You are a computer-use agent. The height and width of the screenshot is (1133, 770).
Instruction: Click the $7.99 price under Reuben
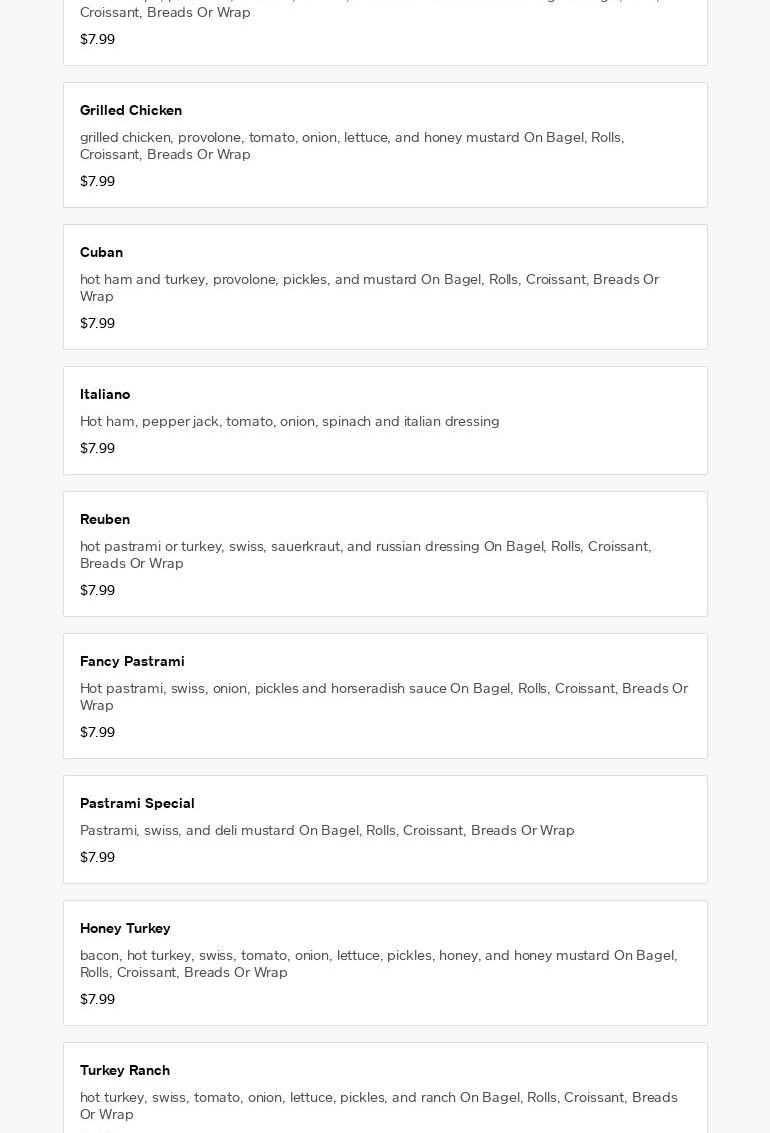pos(97,590)
